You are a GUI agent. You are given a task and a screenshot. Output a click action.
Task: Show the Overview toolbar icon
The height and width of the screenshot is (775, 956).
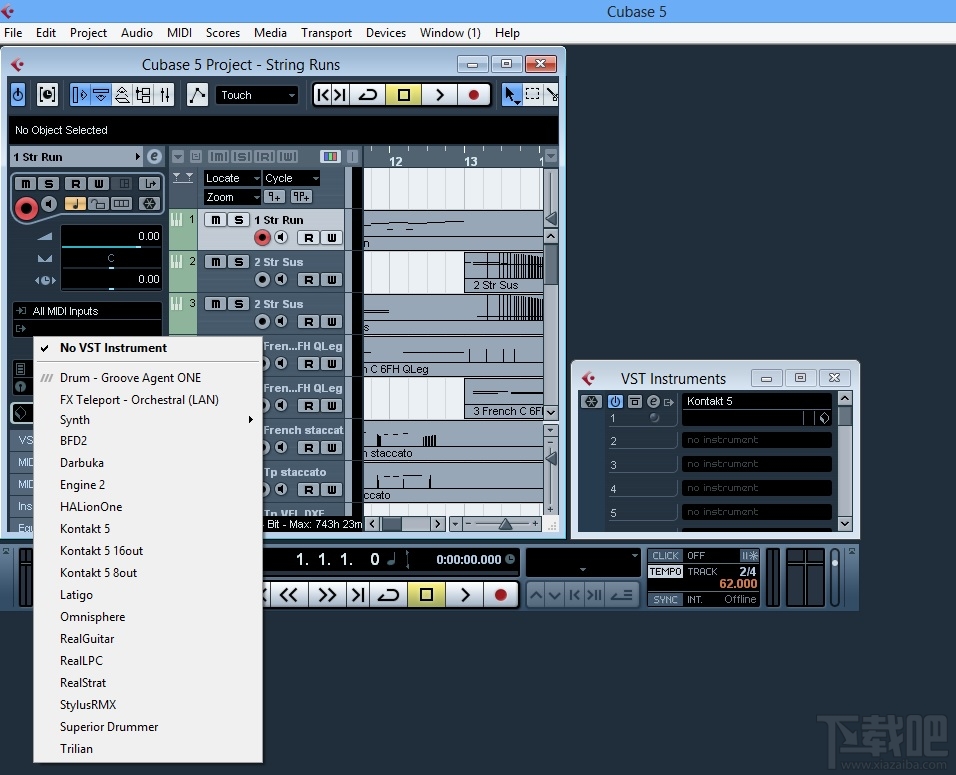(x=122, y=95)
